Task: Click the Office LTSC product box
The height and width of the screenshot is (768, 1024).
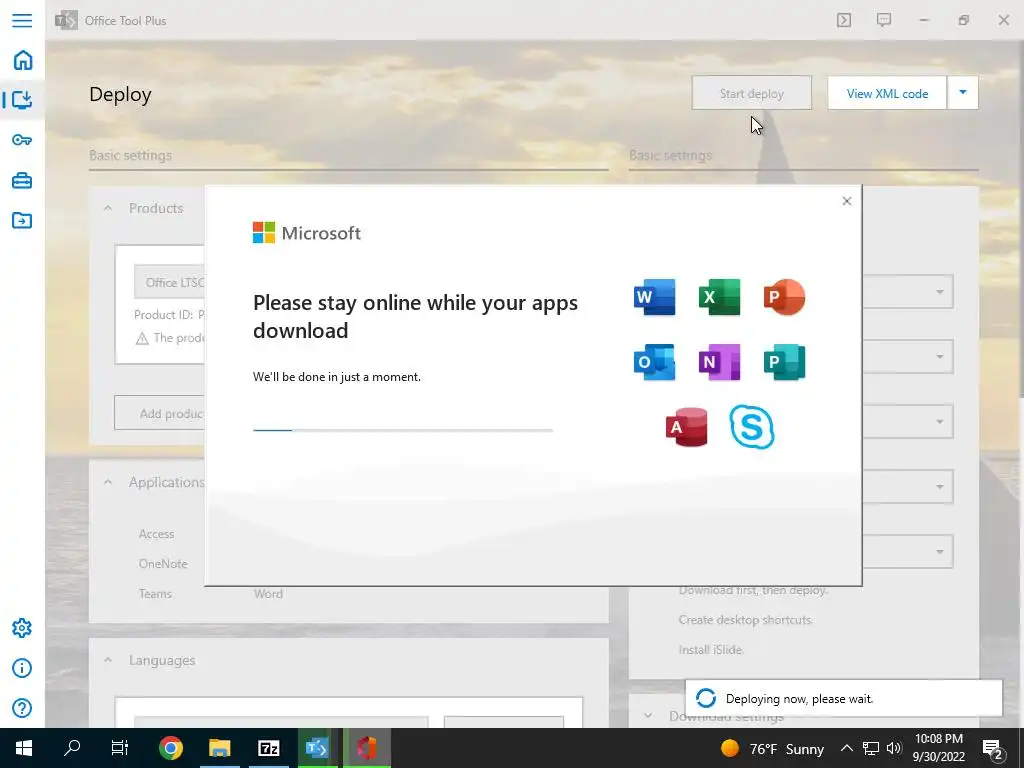Action: point(169,282)
